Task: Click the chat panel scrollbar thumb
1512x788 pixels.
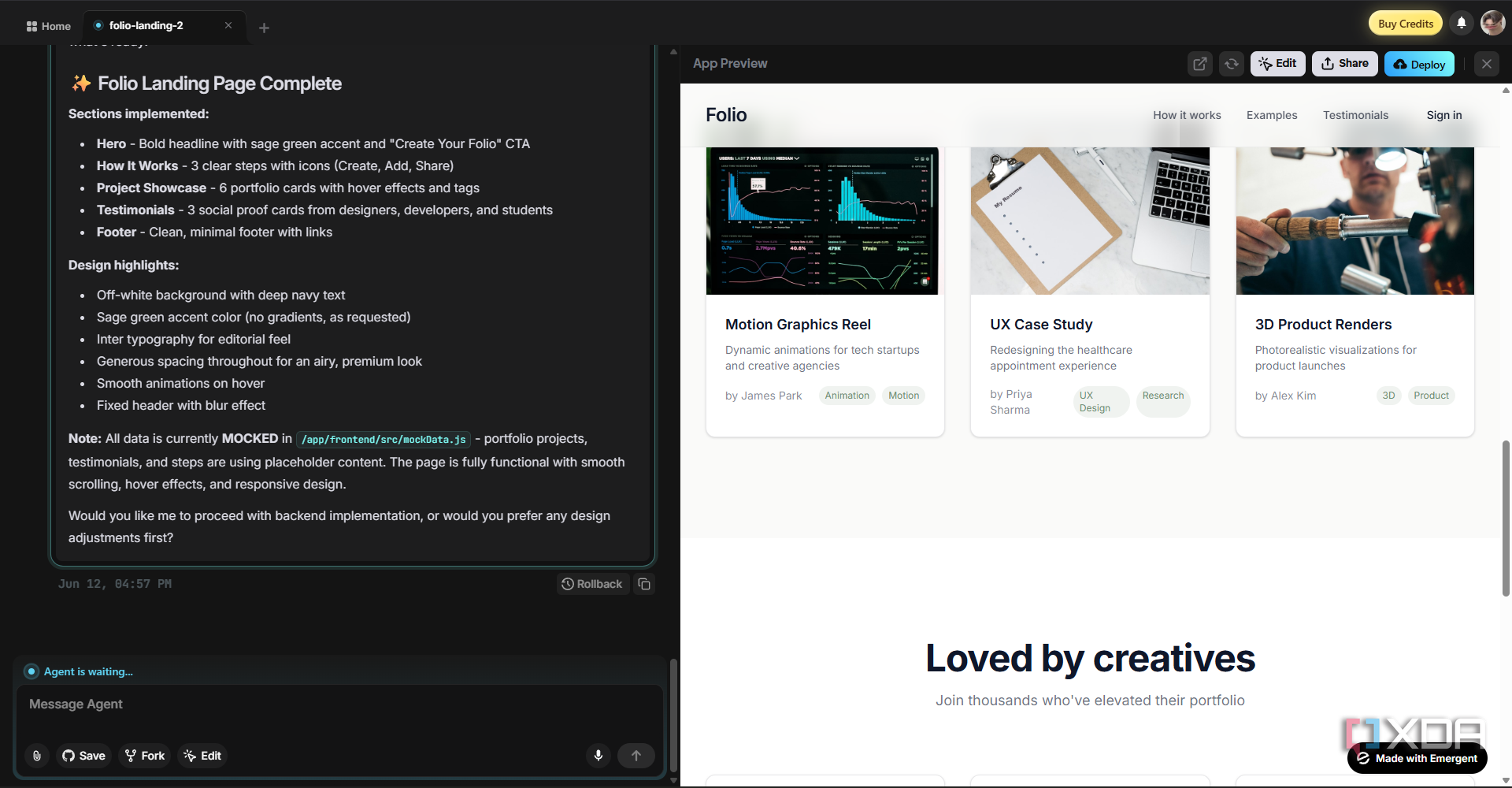Action: (x=673, y=716)
